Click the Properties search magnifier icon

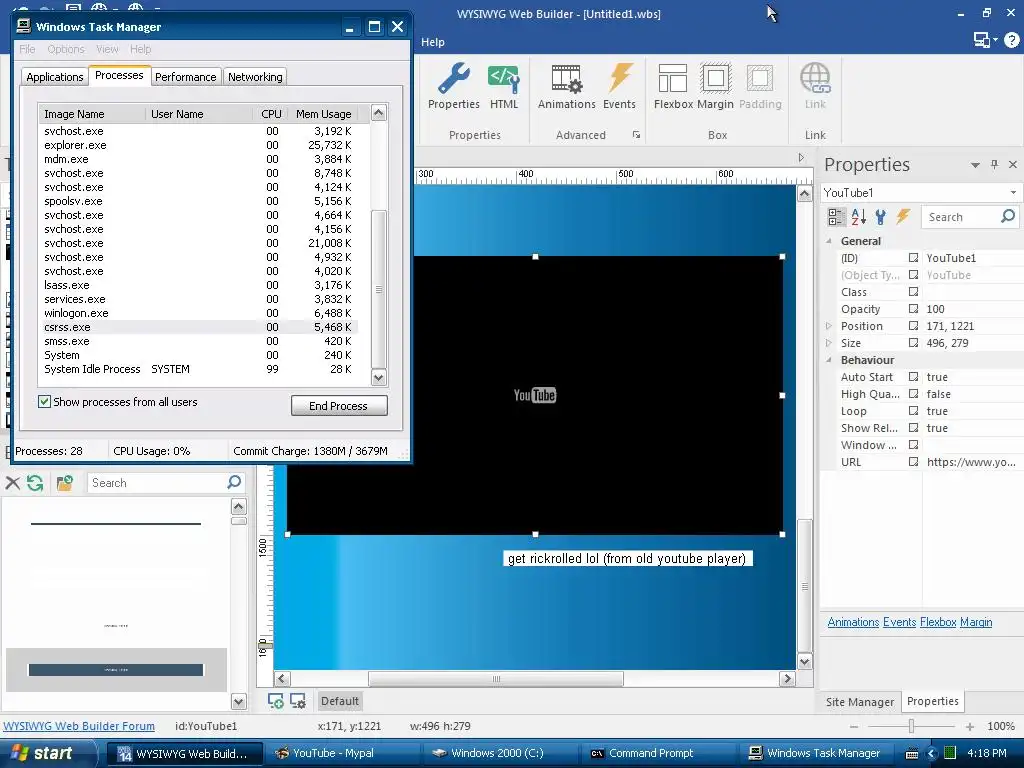click(1008, 216)
